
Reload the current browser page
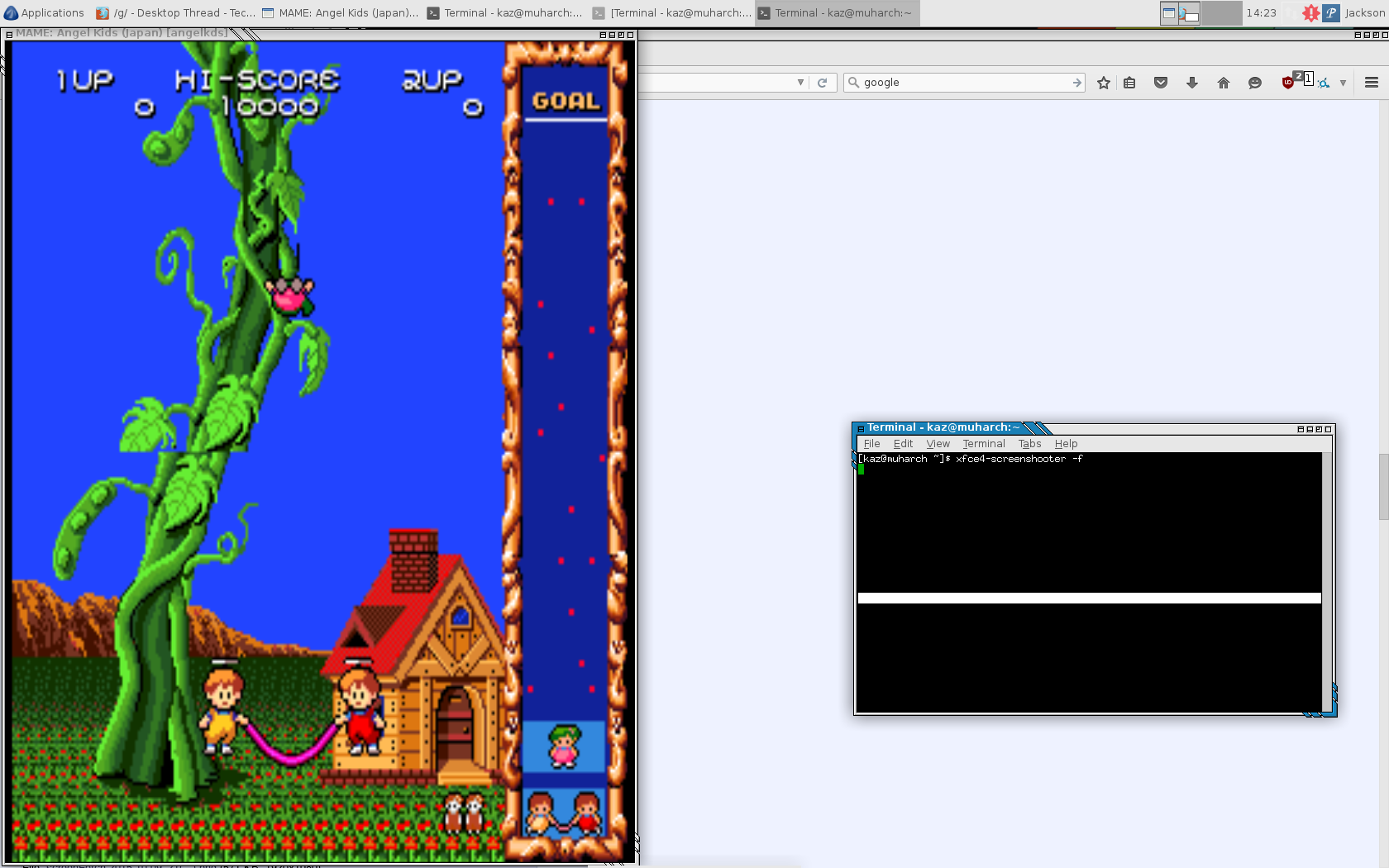point(822,83)
